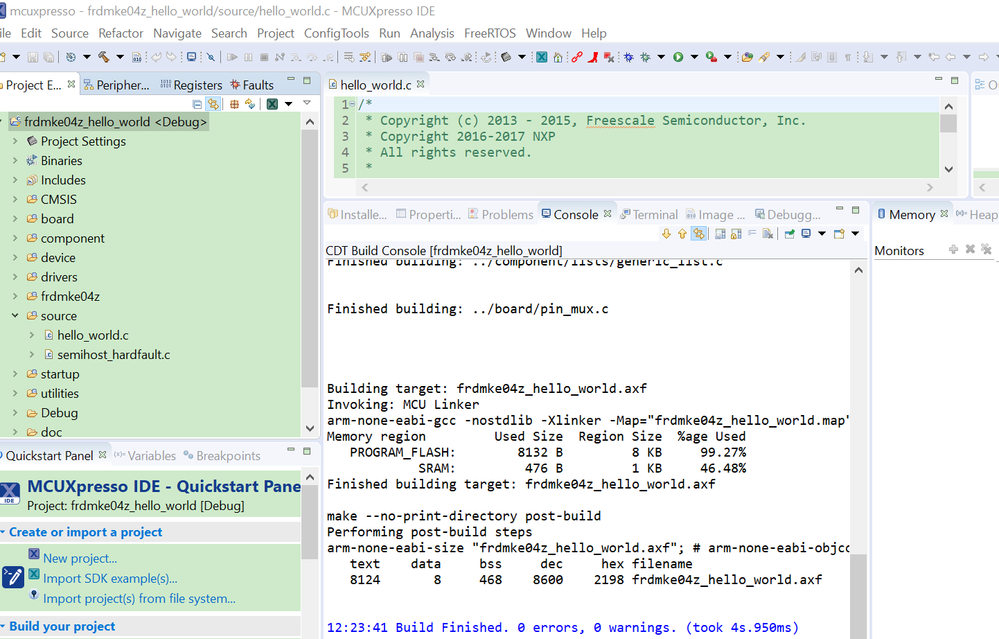Close the hello_world.c editor tab
Screen dimensions: 999x639
[420, 83]
